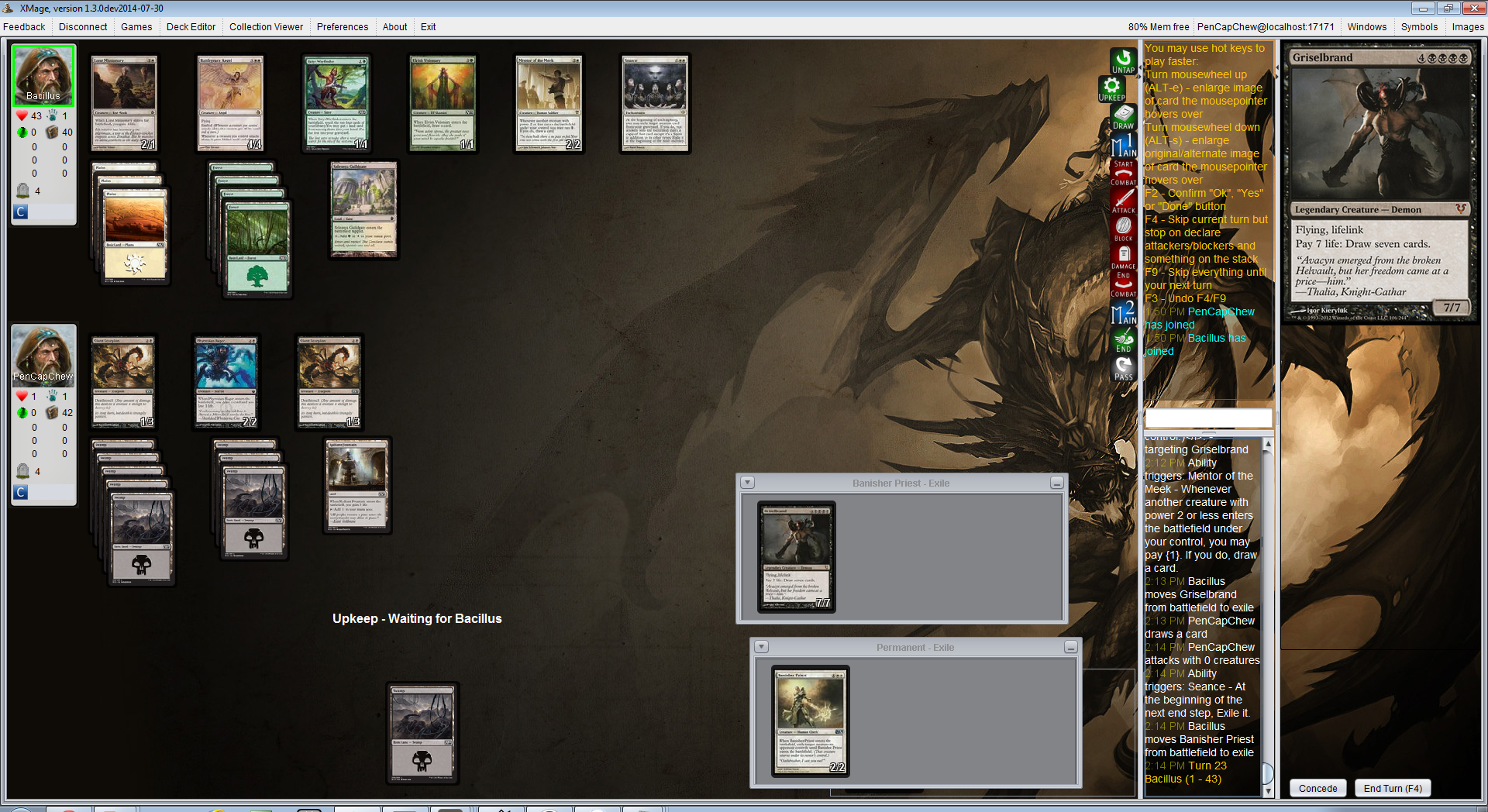
Task: Minimize the Banisher Priest - Exile window
Action: tap(1056, 483)
